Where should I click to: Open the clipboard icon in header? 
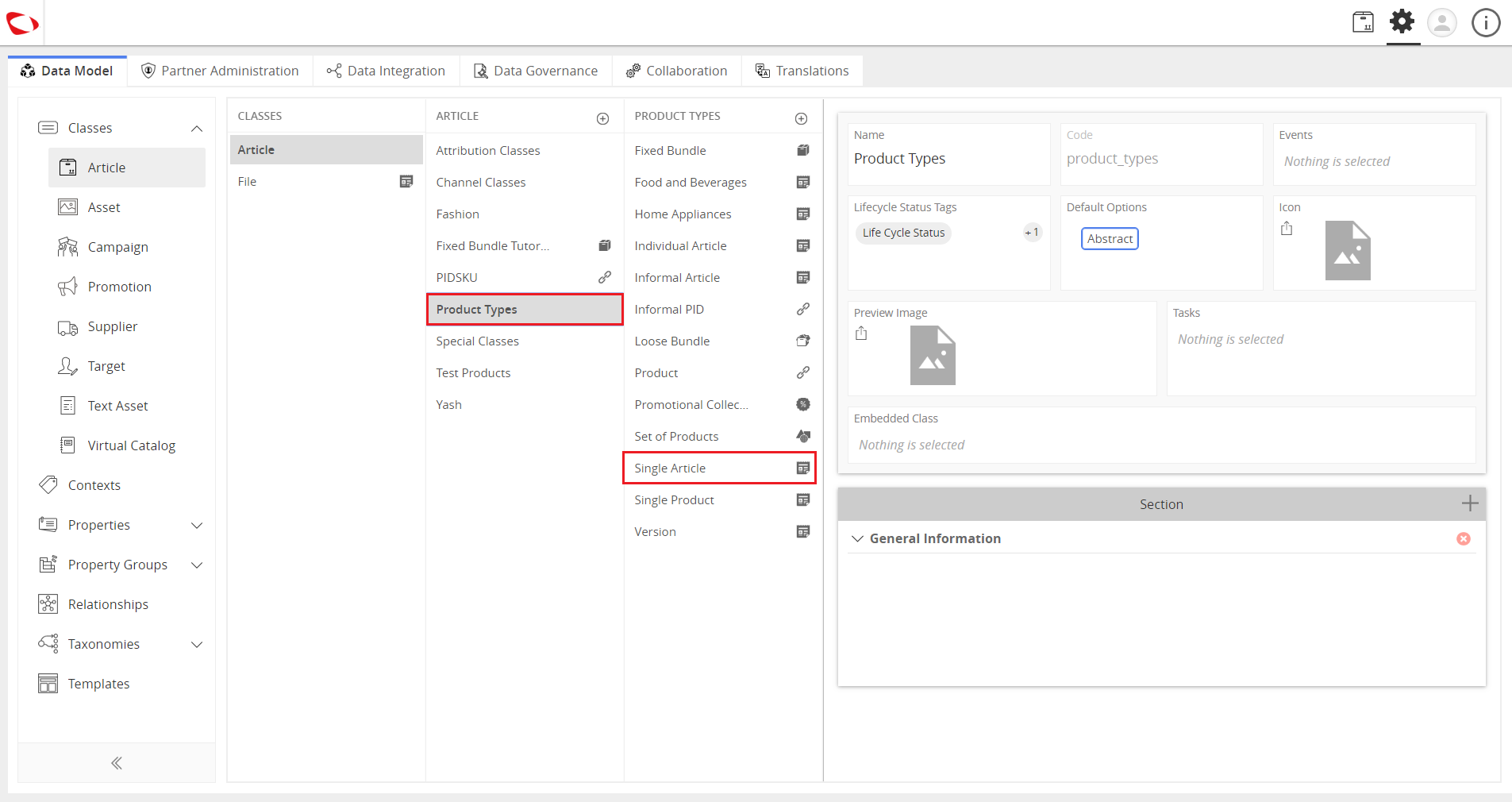1363,21
